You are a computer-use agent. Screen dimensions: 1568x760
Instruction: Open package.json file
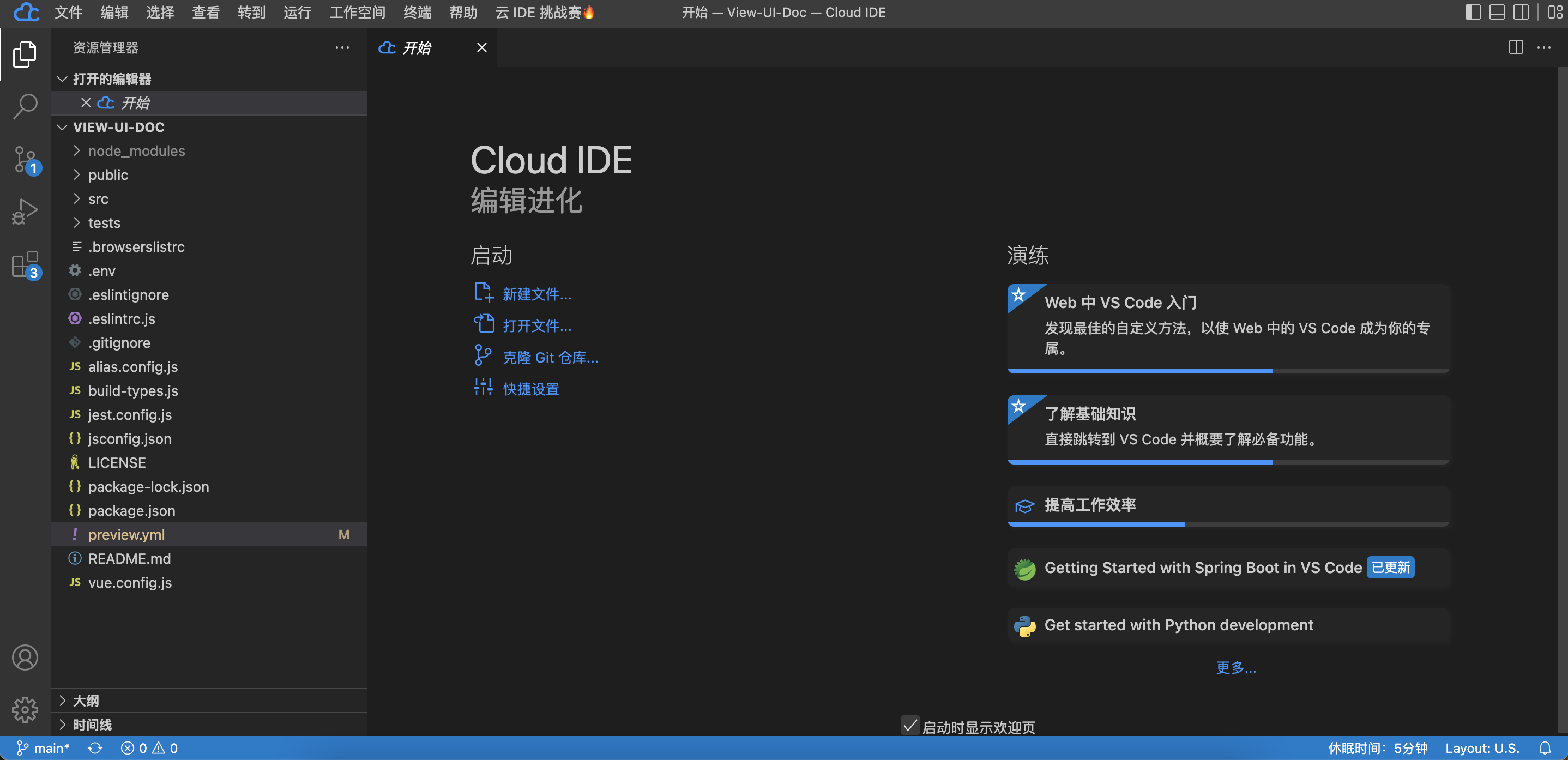click(209, 511)
